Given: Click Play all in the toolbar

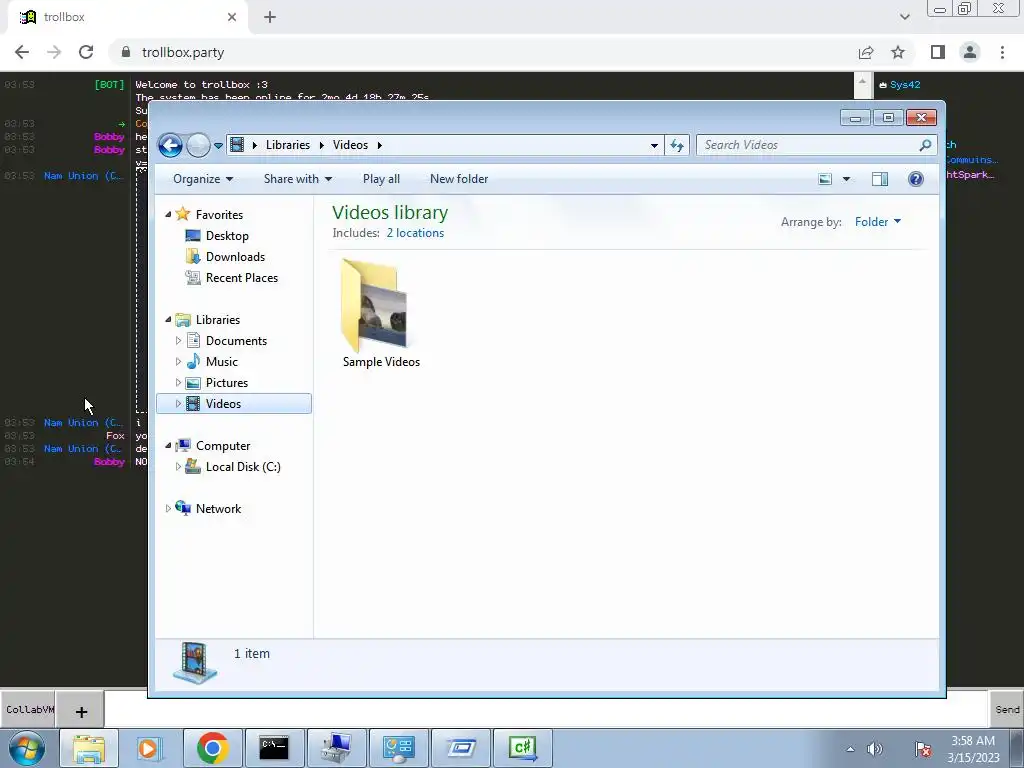Looking at the screenshot, I should click(381, 179).
